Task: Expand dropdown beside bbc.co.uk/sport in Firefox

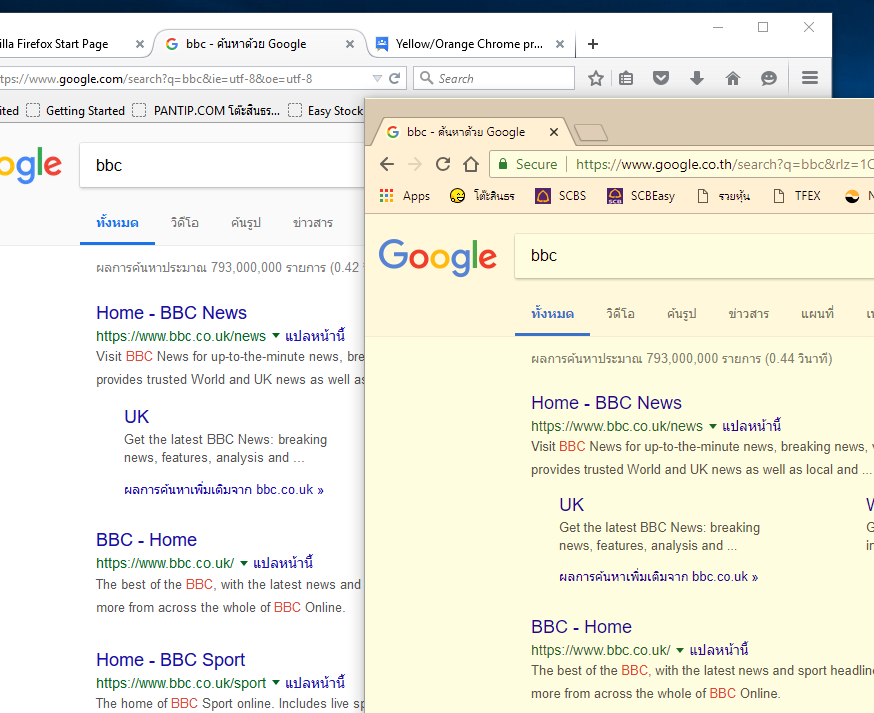Action: click(x=275, y=683)
